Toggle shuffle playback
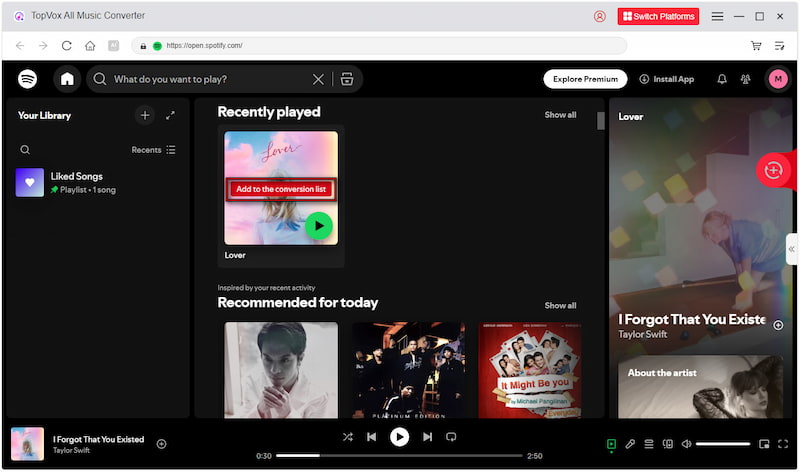800x472 pixels. coord(347,437)
